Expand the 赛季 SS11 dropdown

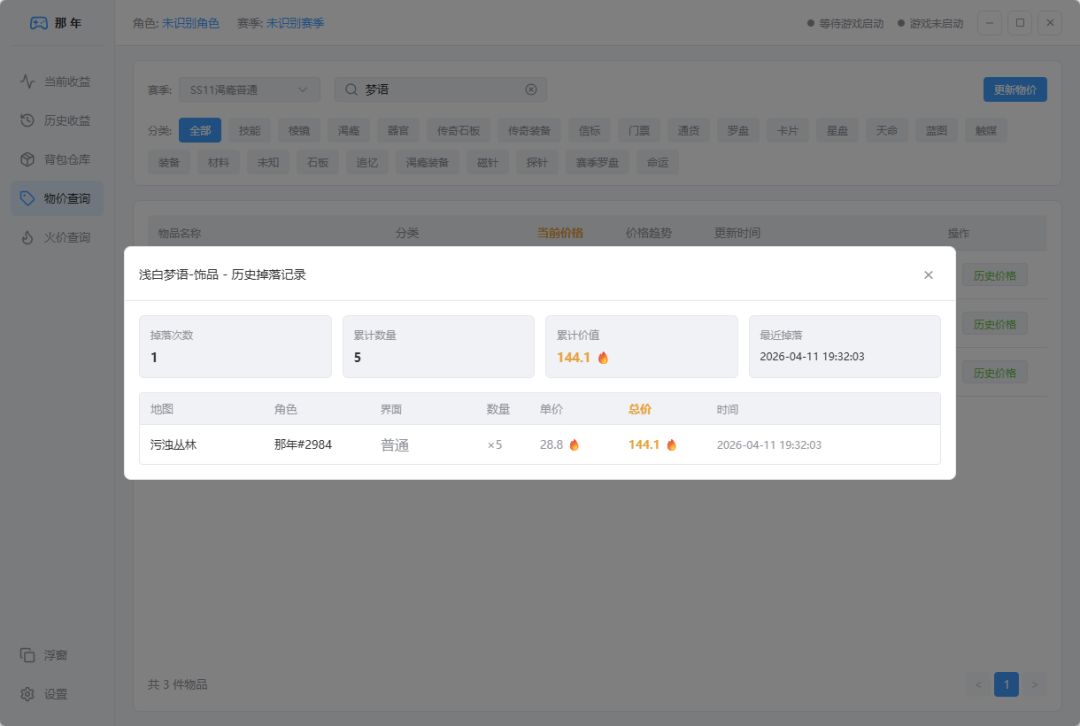click(249, 90)
